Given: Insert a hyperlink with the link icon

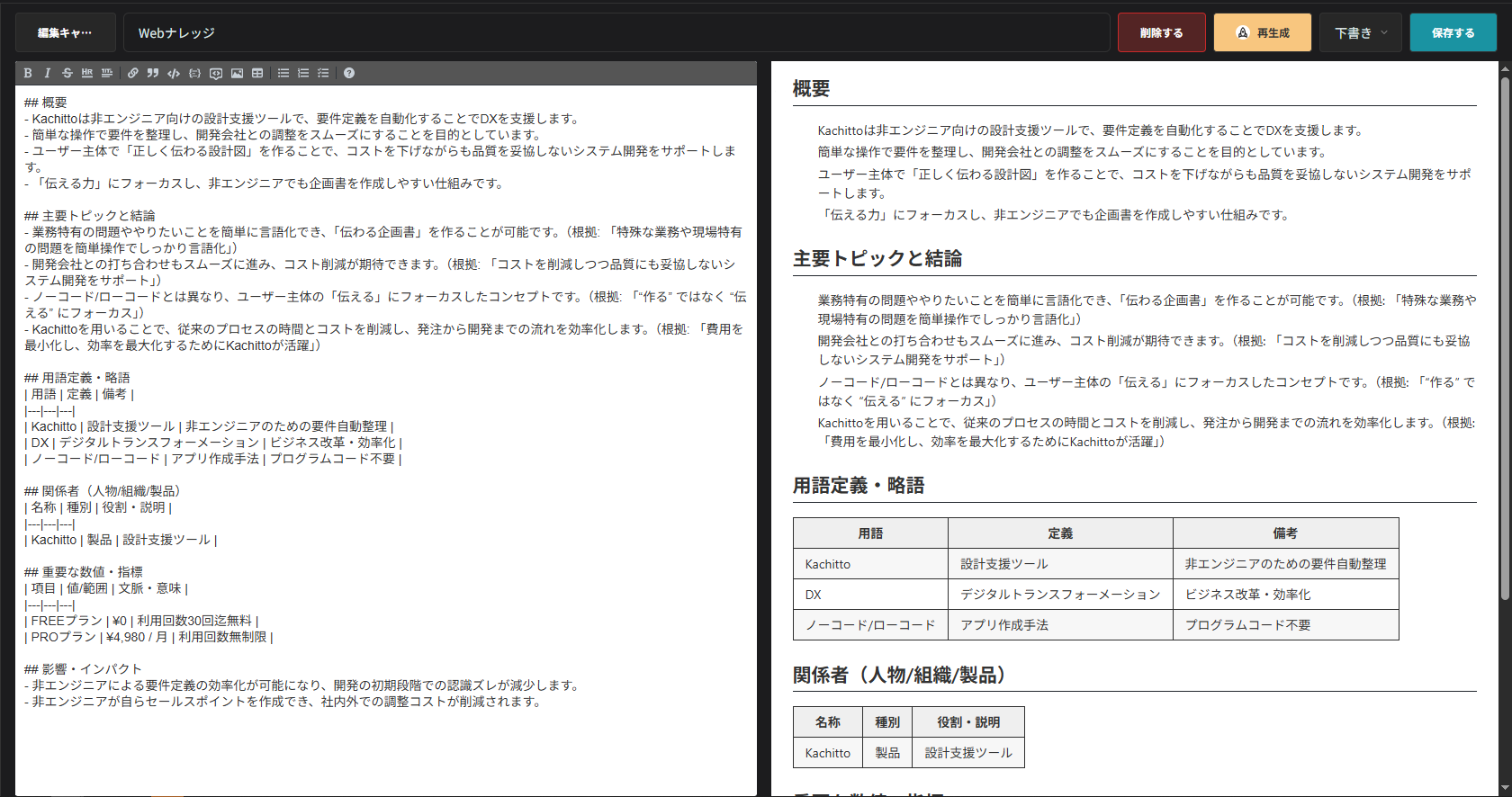Looking at the screenshot, I should pos(133,73).
